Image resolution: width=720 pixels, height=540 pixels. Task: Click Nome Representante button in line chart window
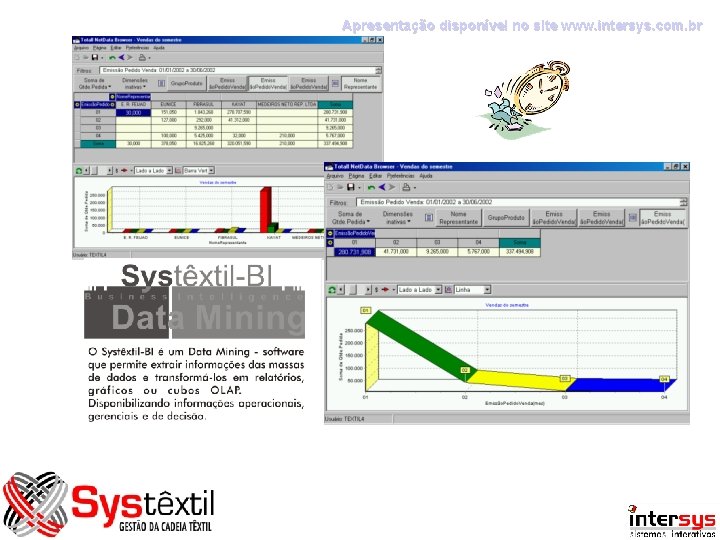(458, 218)
